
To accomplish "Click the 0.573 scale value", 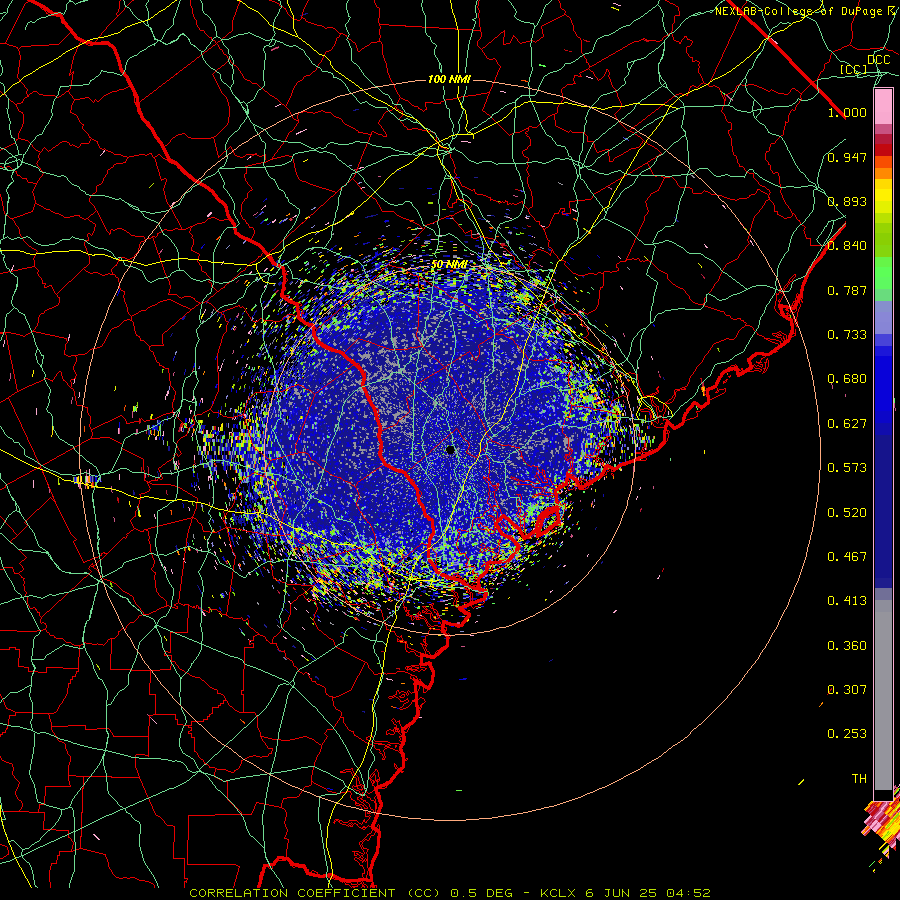I will [x=847, y=468].
